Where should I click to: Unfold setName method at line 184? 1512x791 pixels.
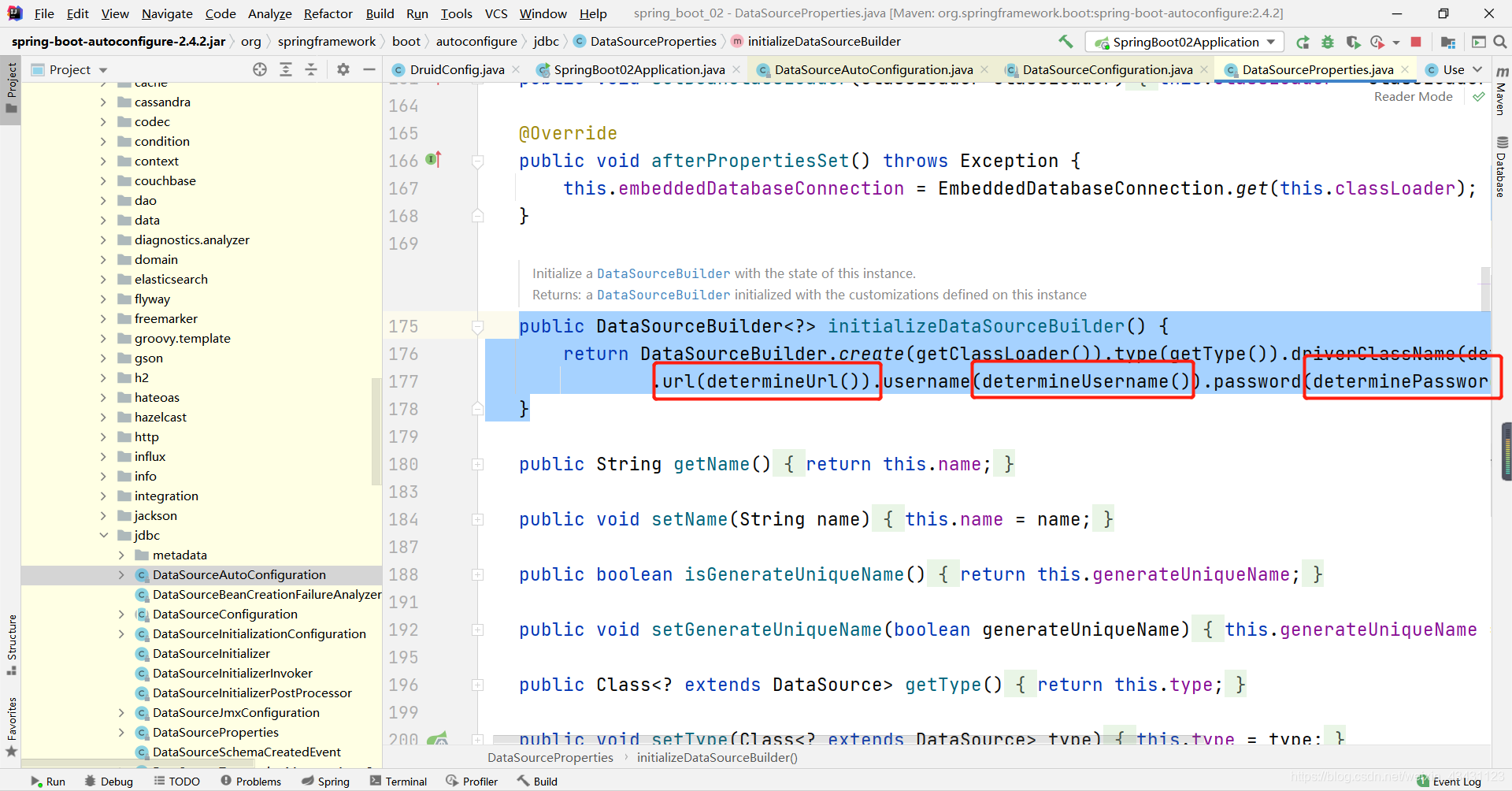(x=477, y=519)
